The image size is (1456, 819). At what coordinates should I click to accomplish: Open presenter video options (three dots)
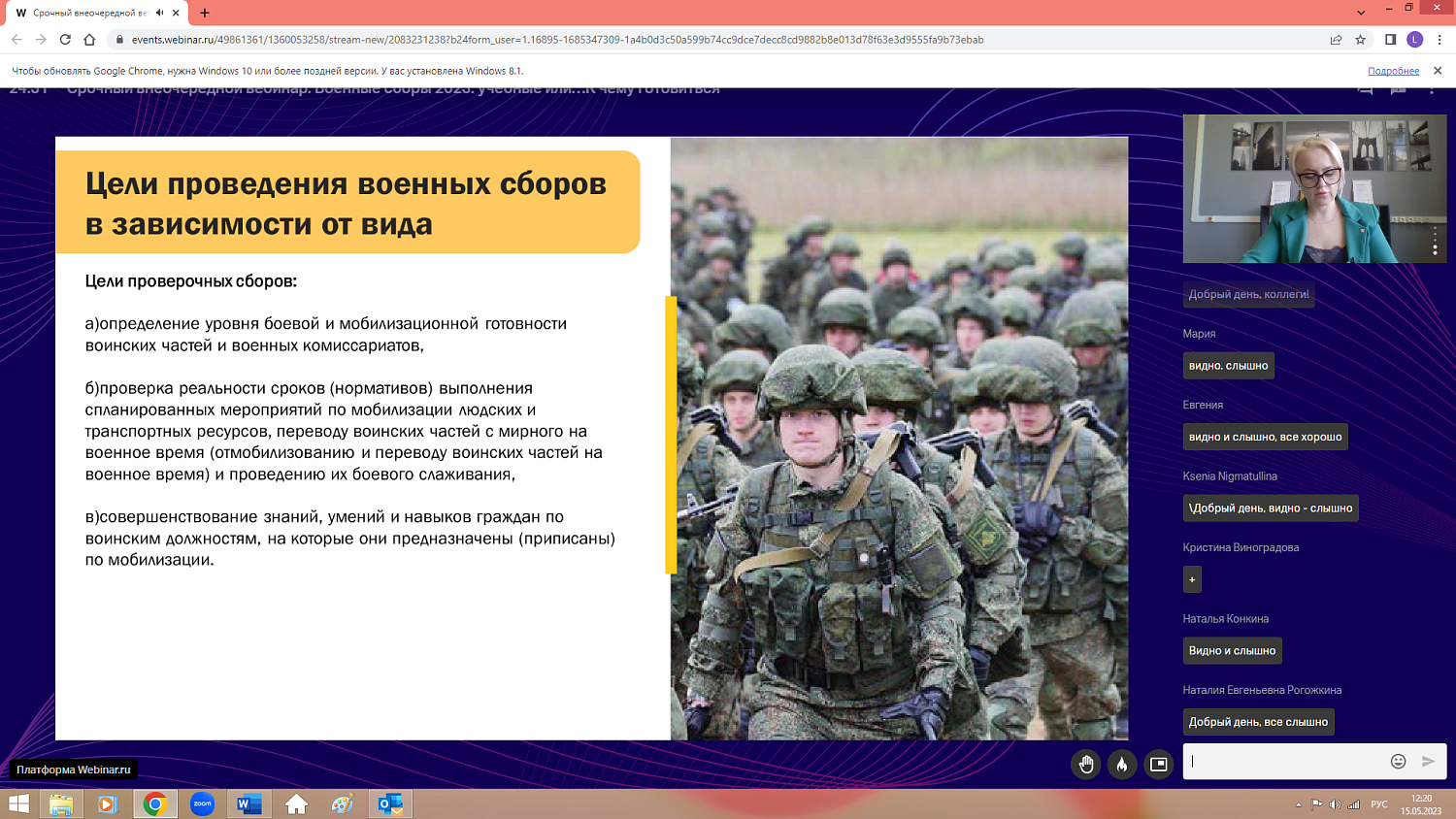[1435, 242]
